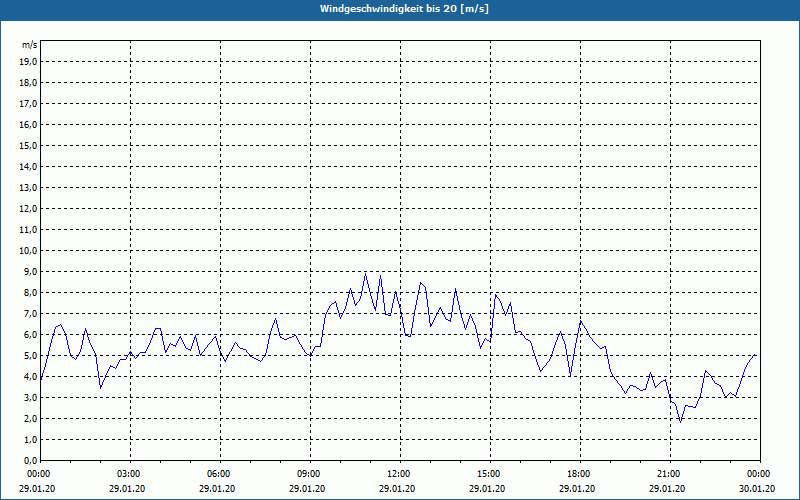The height and width of the screenshot is (500, 800).
Task: Select the 5,0 y-axis label
Action: (x=31, y=356)
